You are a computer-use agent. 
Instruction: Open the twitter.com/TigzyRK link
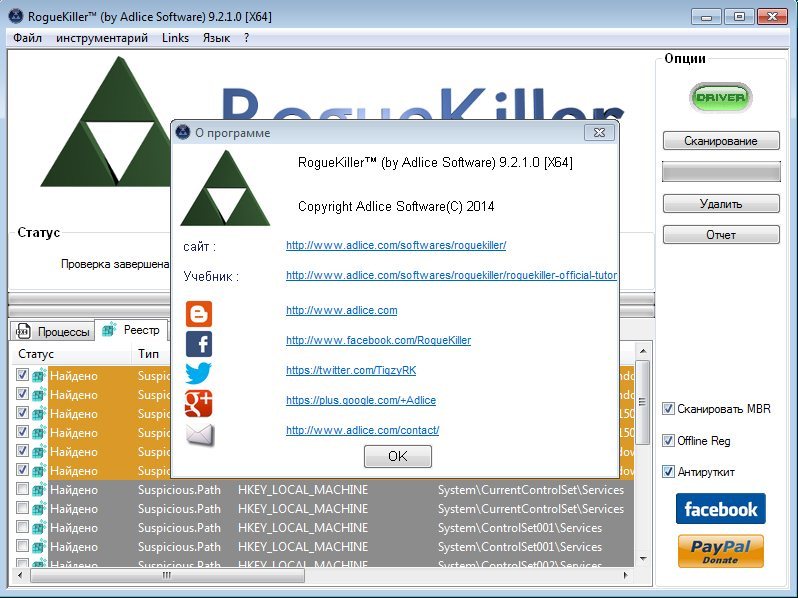351,370
